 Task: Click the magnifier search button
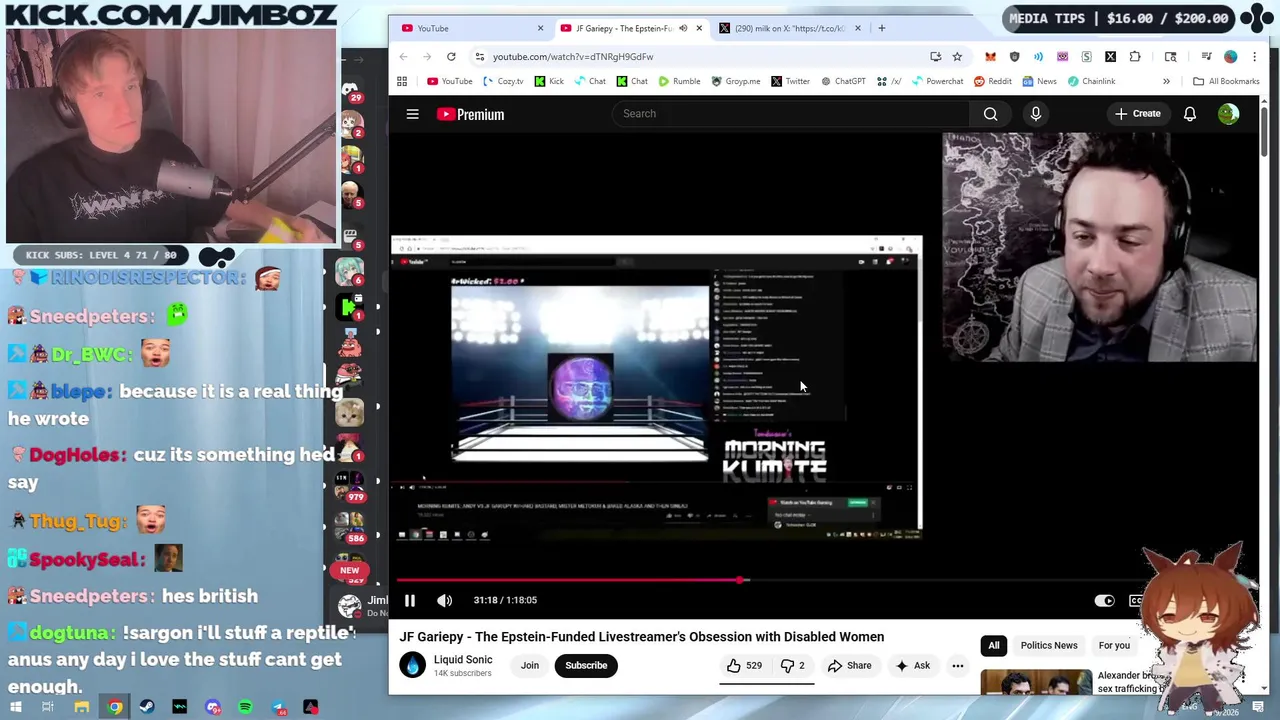[x=990, y=114]
